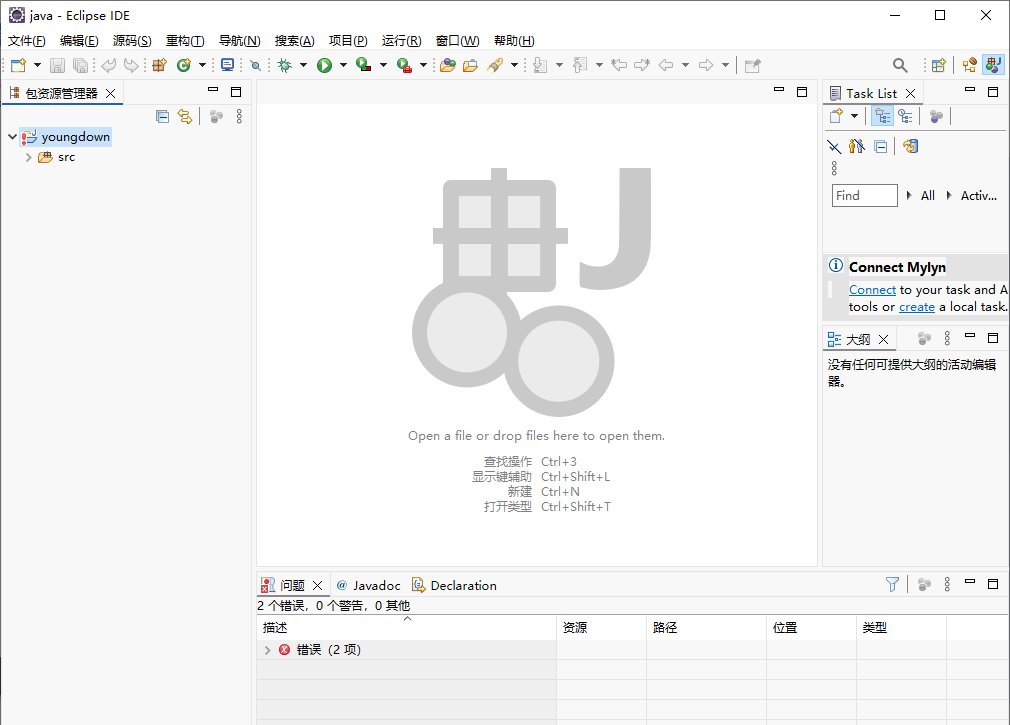Click the create local task link

coord(917,307)
